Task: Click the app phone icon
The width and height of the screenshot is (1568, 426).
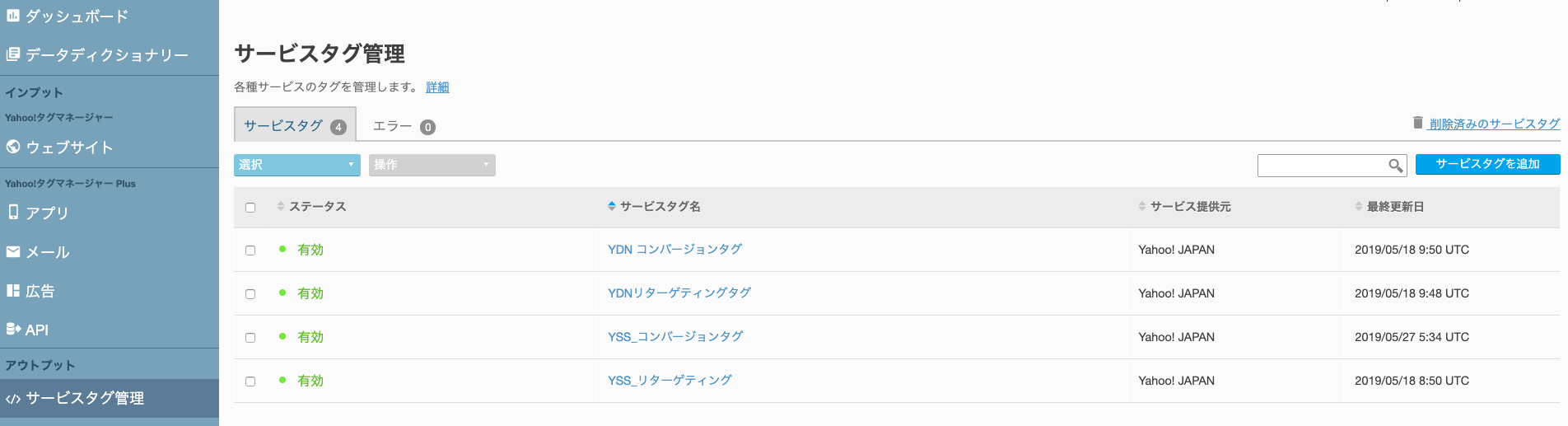Action: click(12, 212)
